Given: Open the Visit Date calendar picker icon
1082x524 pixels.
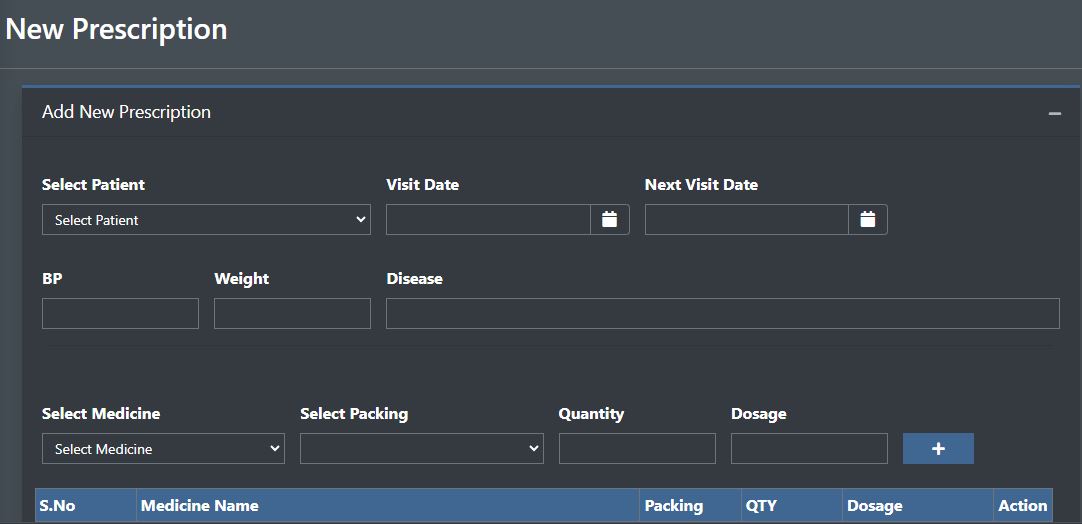Looking at the screenshot, I should coord(609,220).
